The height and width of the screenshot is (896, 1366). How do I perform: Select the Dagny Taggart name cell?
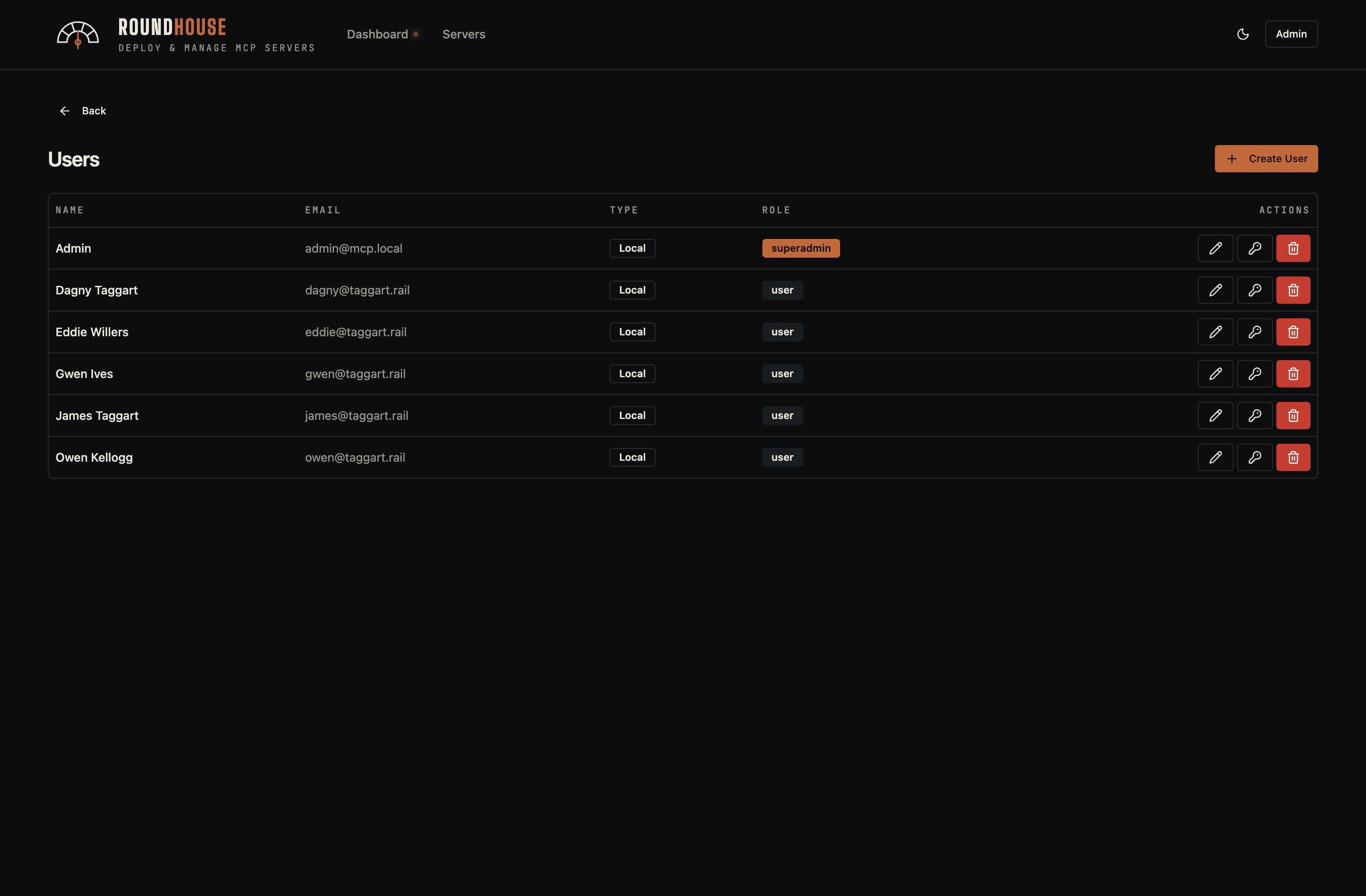coord(96,290)
